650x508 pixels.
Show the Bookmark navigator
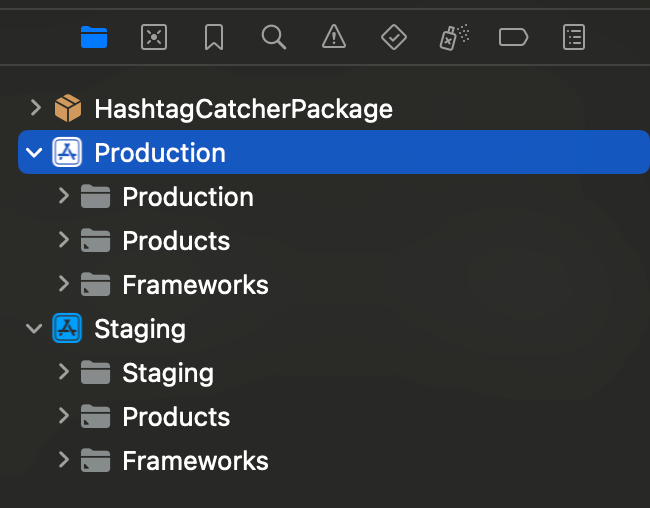pyautogui.click(x=214, y=37)
